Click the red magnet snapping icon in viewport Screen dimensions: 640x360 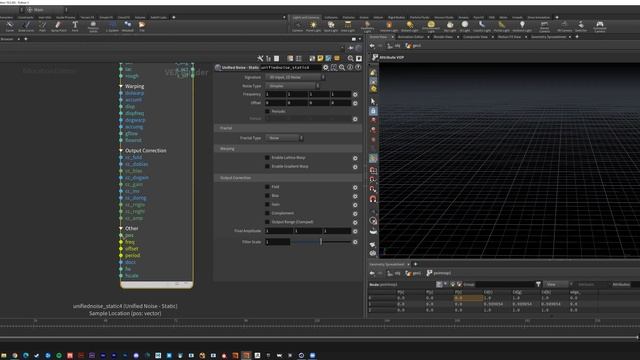(x=373, y=199)
